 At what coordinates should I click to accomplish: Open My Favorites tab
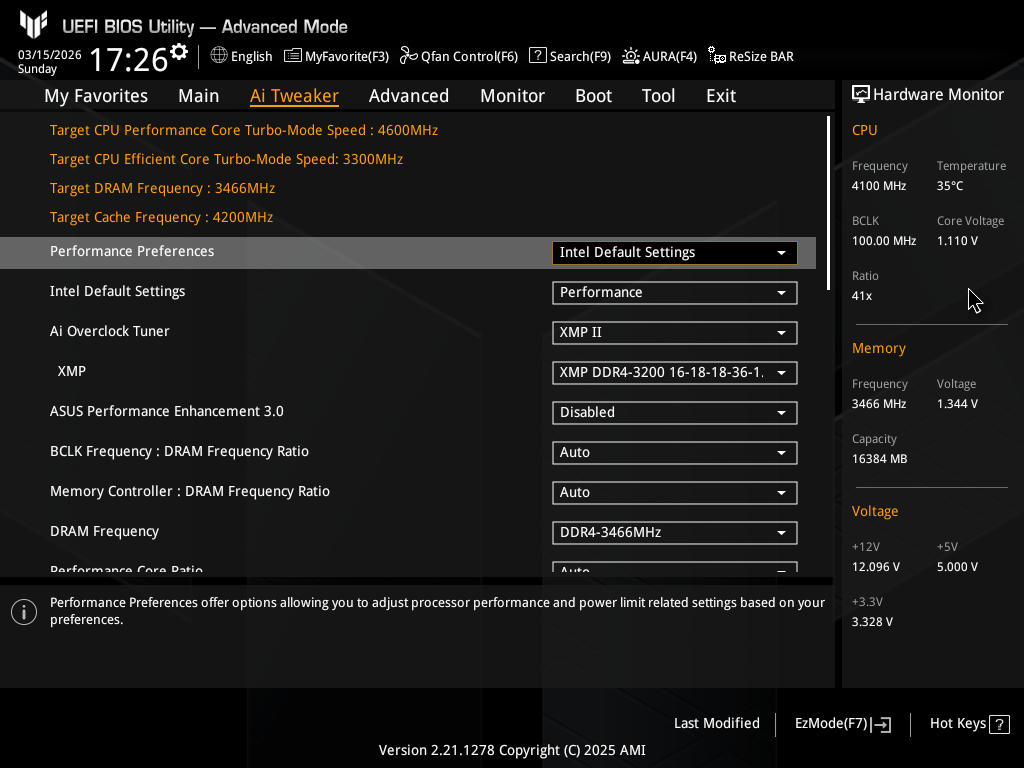(x=96, y=96)
